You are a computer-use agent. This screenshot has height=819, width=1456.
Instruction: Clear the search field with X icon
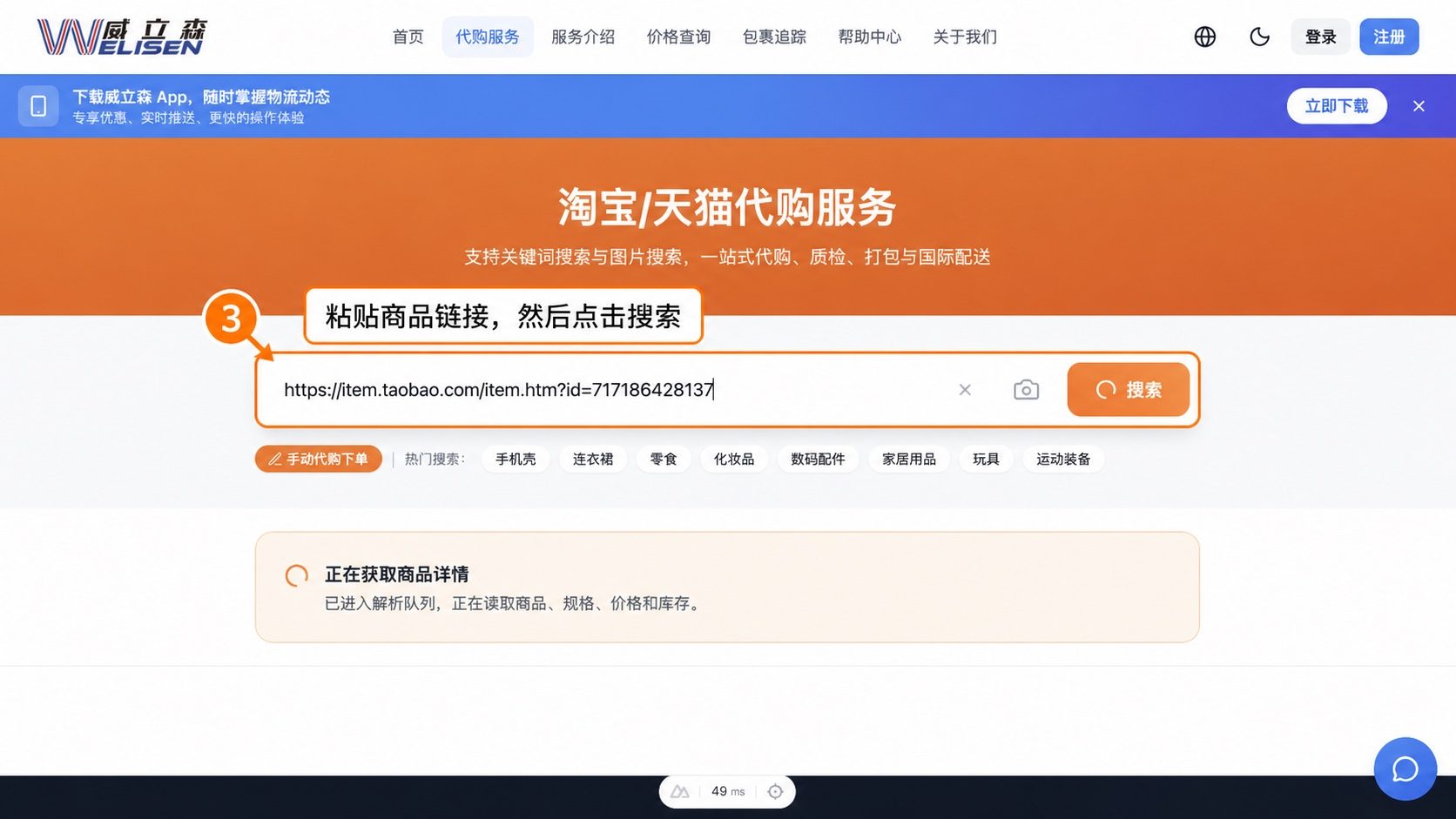[965, 390]
